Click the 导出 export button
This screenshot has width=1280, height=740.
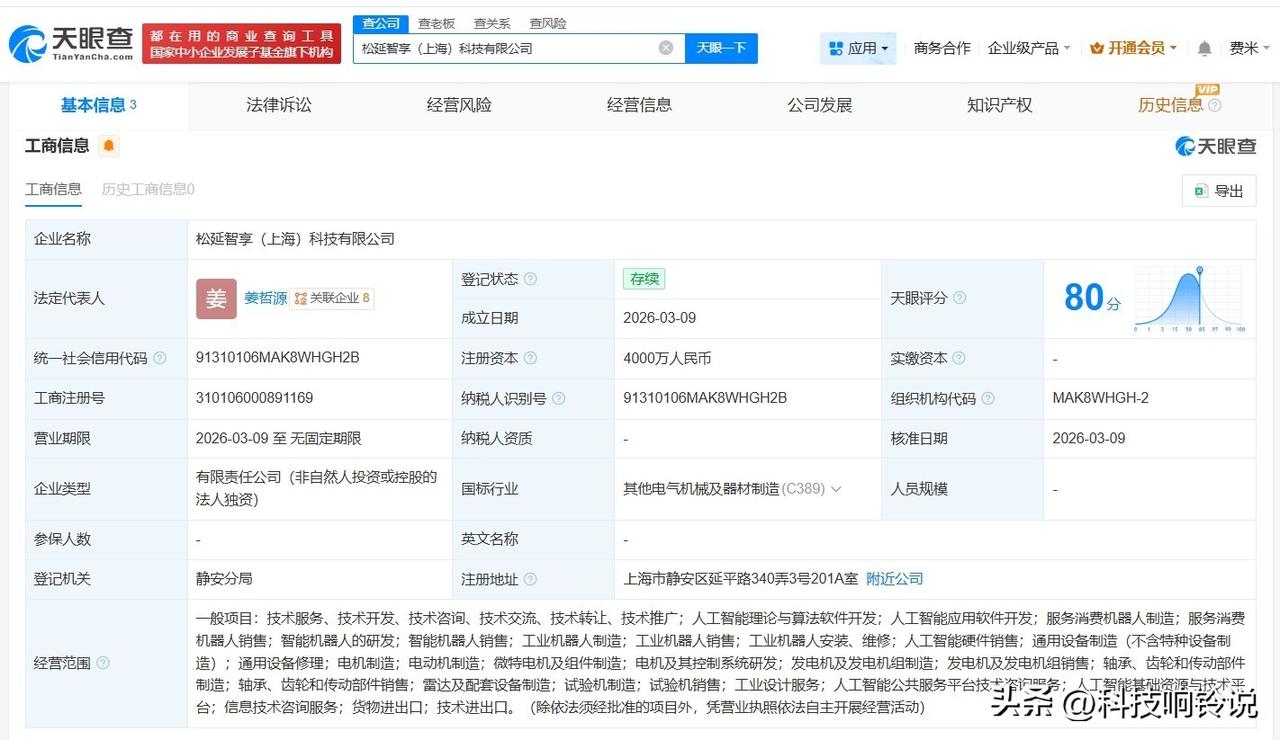(x=1218, y=190)
